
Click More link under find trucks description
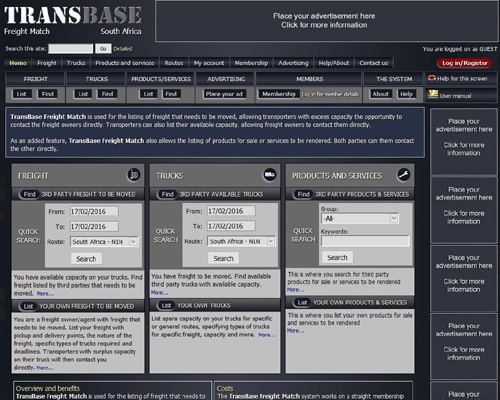(159, 293)
